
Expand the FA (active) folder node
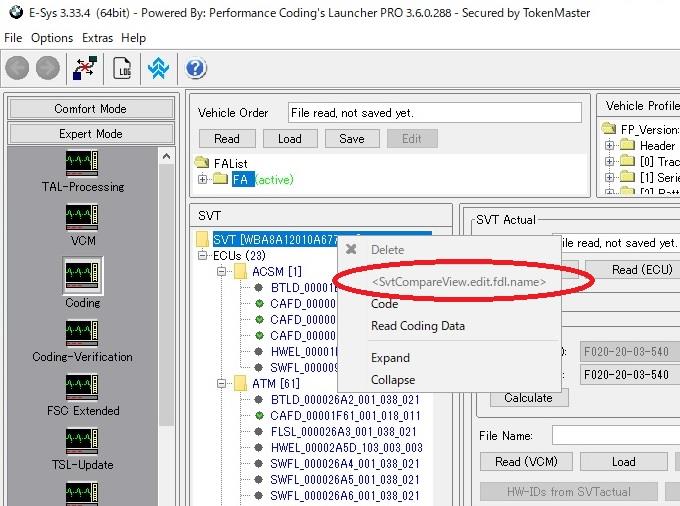pyautogui.click(x=202, y=179)
